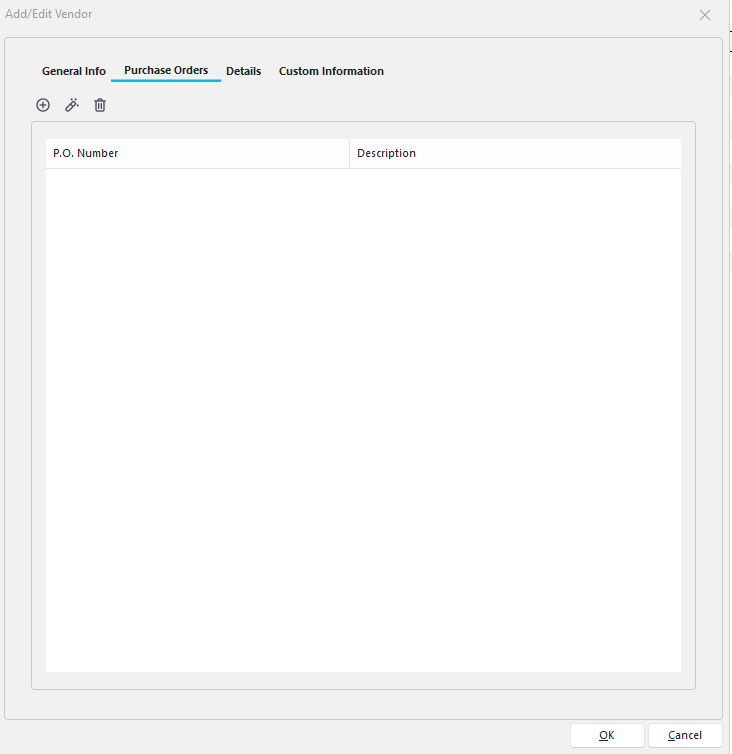Viewport: 732px width, 754px height.
Task: Click the Description column header
Action: tap(515, 153)
